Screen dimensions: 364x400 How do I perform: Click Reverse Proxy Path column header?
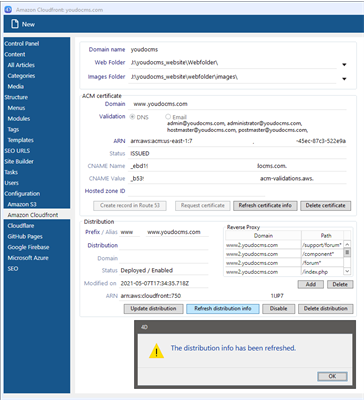pyautogui.click(x=326, y=236)
